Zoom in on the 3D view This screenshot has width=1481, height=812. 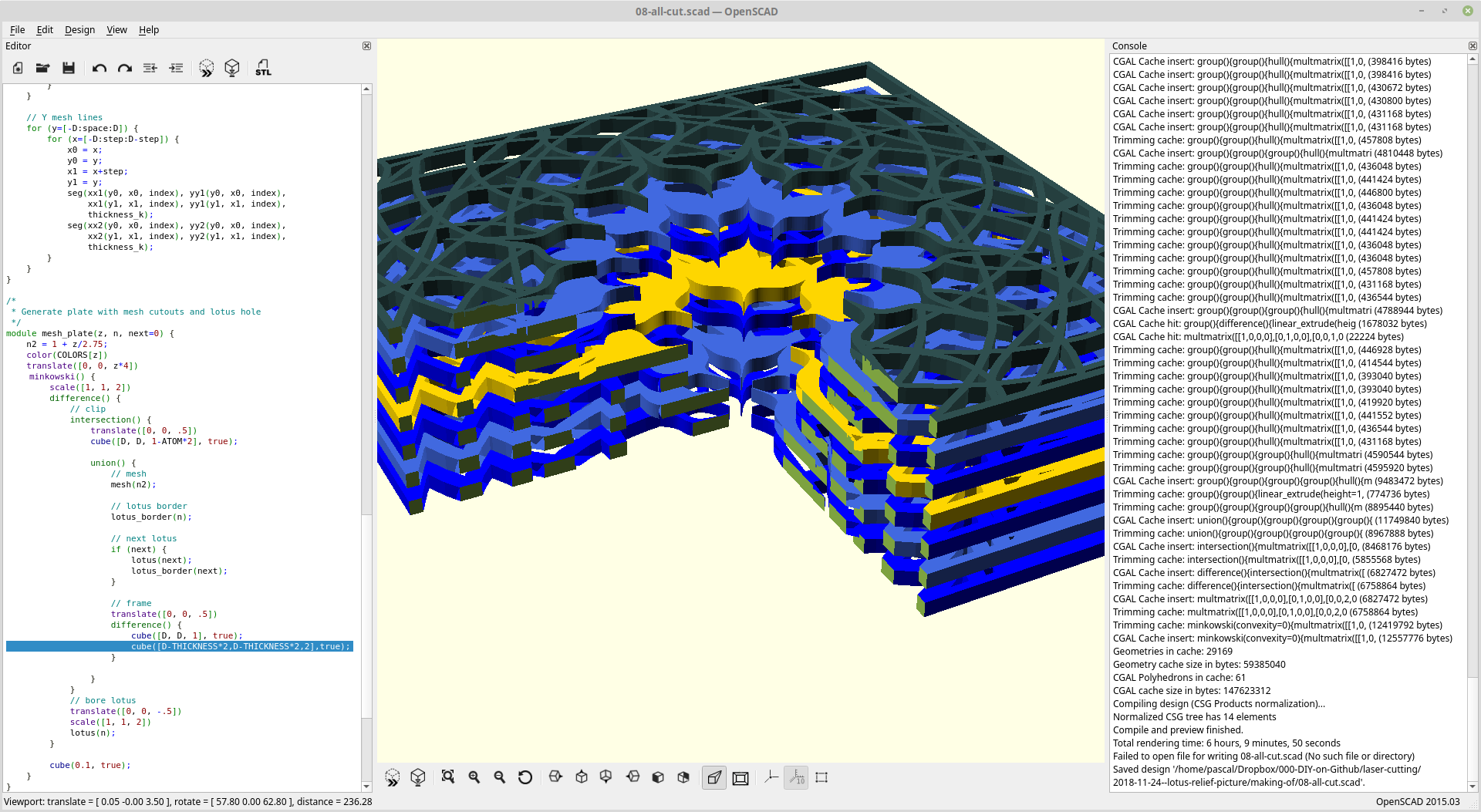[474, 777]
